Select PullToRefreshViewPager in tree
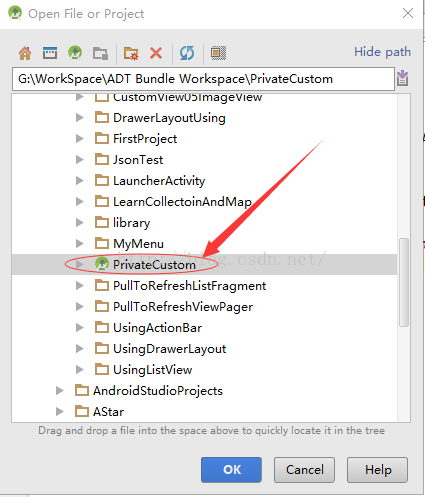 tap(183, 307)
